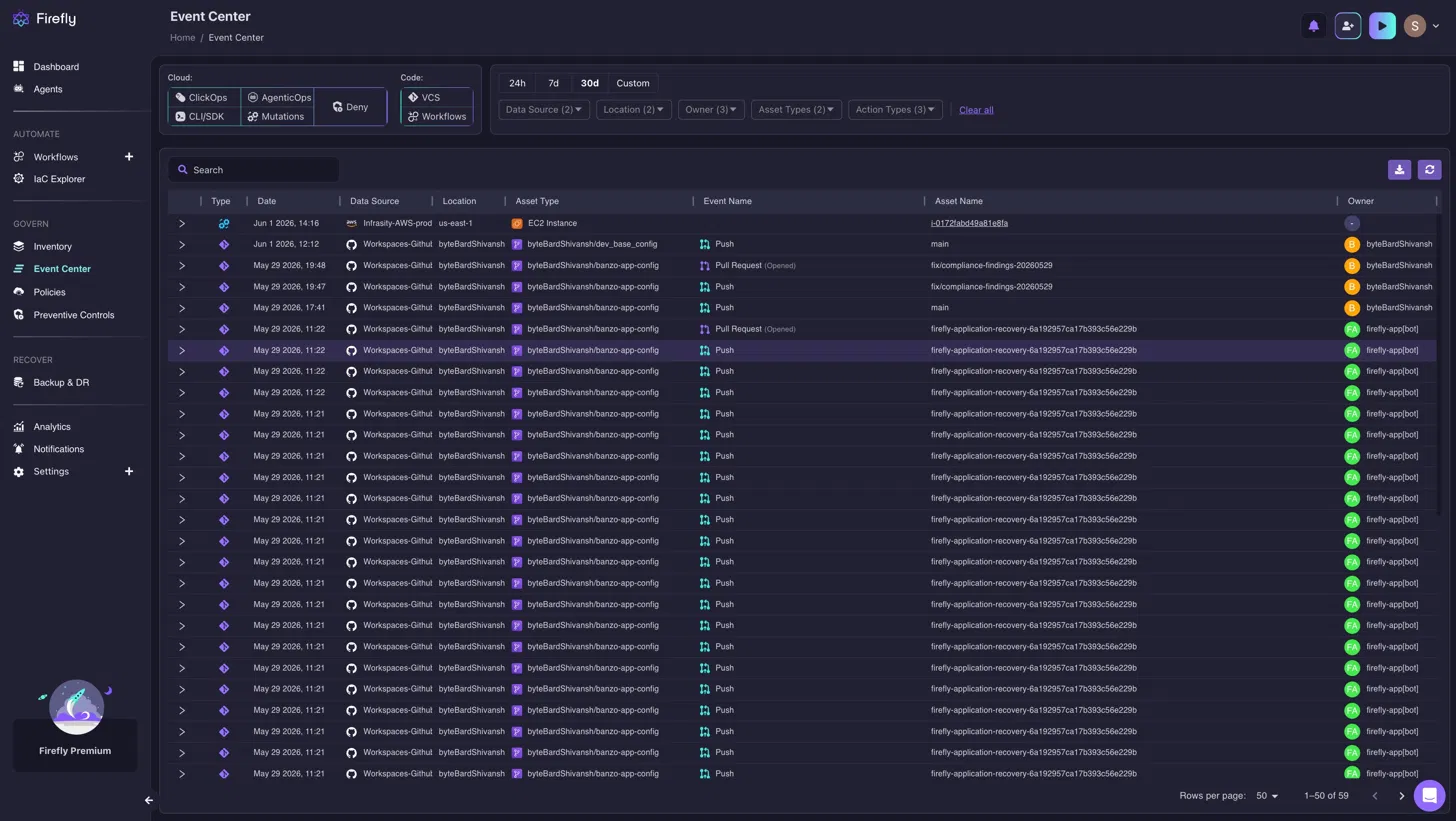This screenshot has height=821, width=1456.
Task: Toggle the Workflows code filter
Action: click(x=437, y=116)
